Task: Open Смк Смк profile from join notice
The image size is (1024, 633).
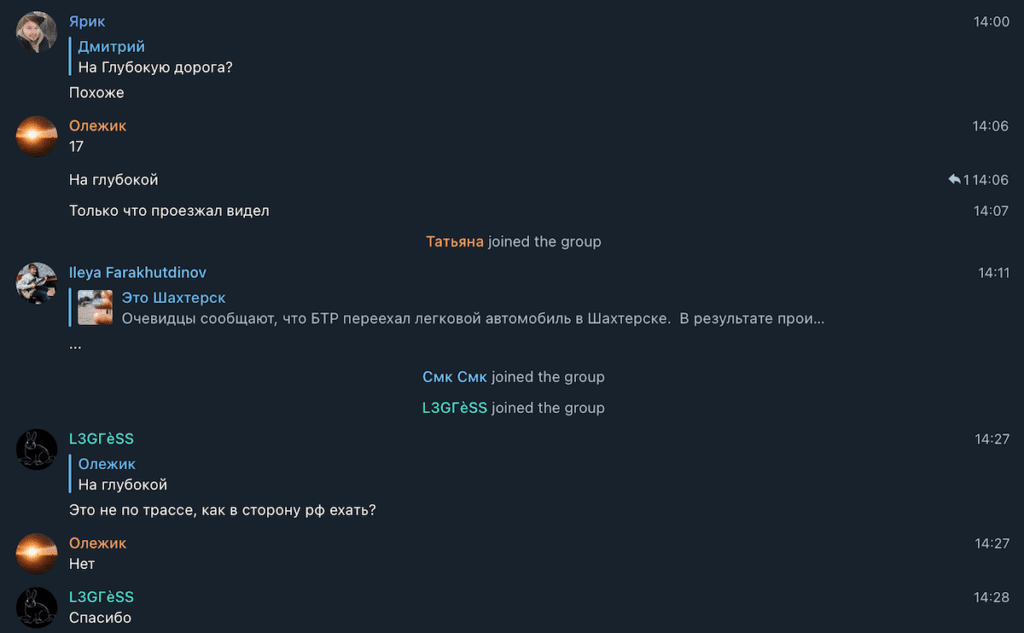Action: coord(454,377)
